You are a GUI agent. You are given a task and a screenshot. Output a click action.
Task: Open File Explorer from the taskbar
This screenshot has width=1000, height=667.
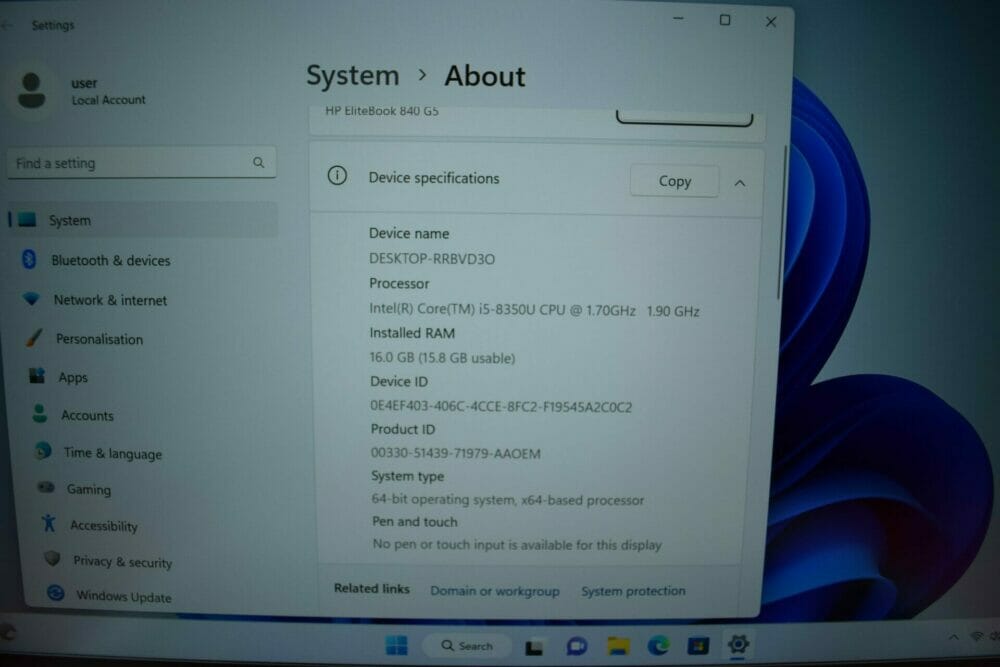tap(618, 647)
